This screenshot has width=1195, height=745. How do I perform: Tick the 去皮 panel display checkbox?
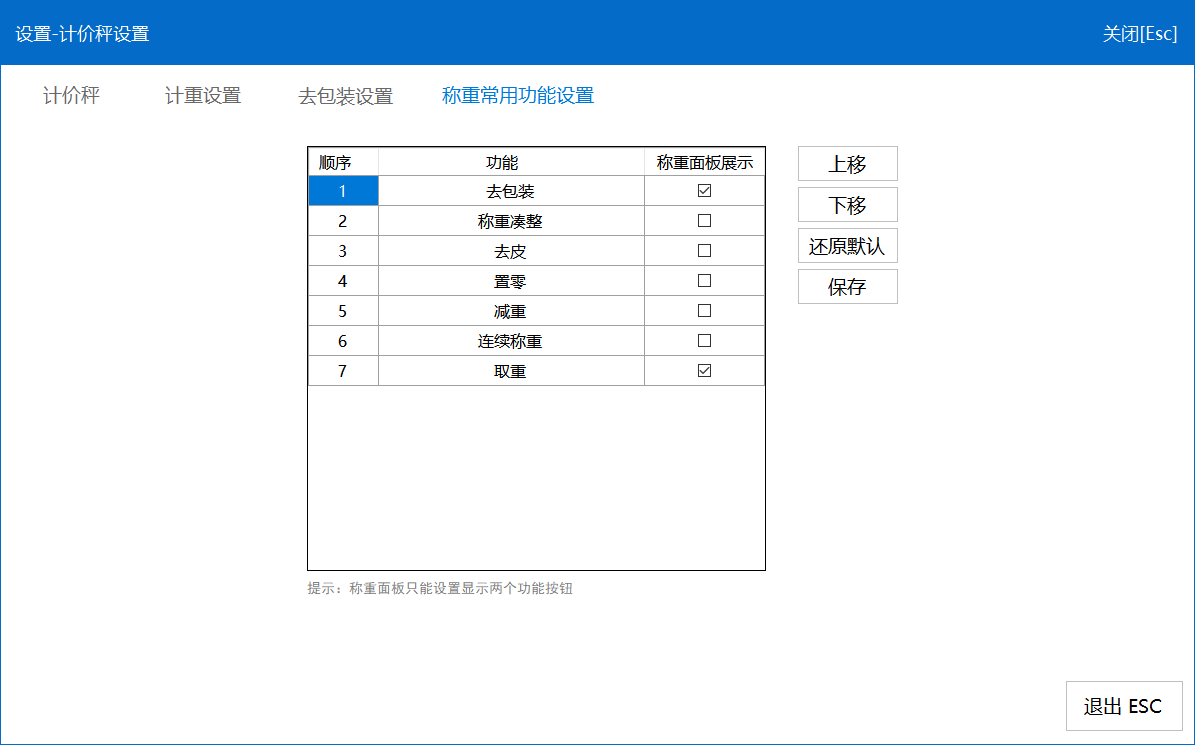(x=704, y=251)
